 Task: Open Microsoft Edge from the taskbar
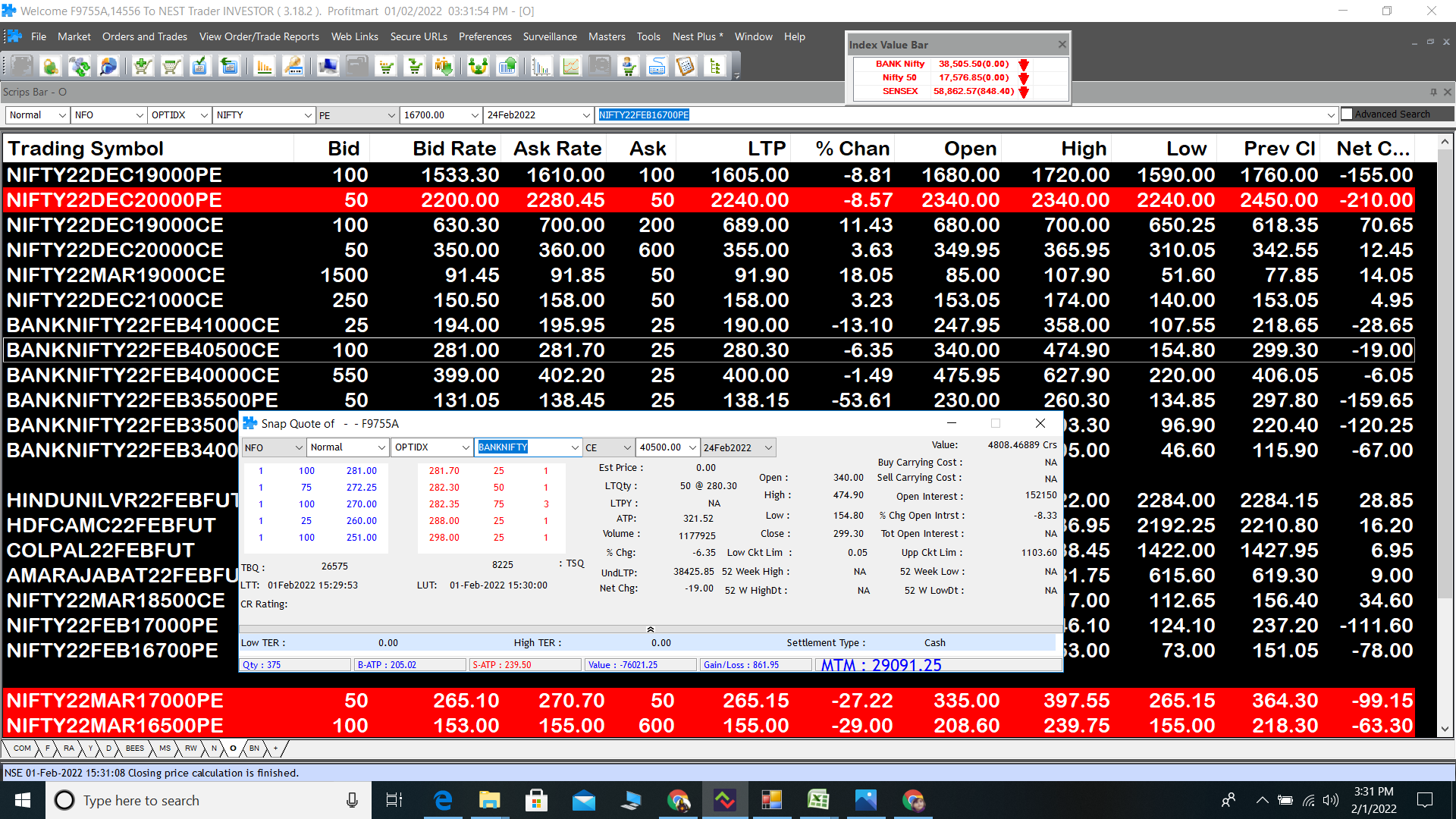tap(443, 800)
